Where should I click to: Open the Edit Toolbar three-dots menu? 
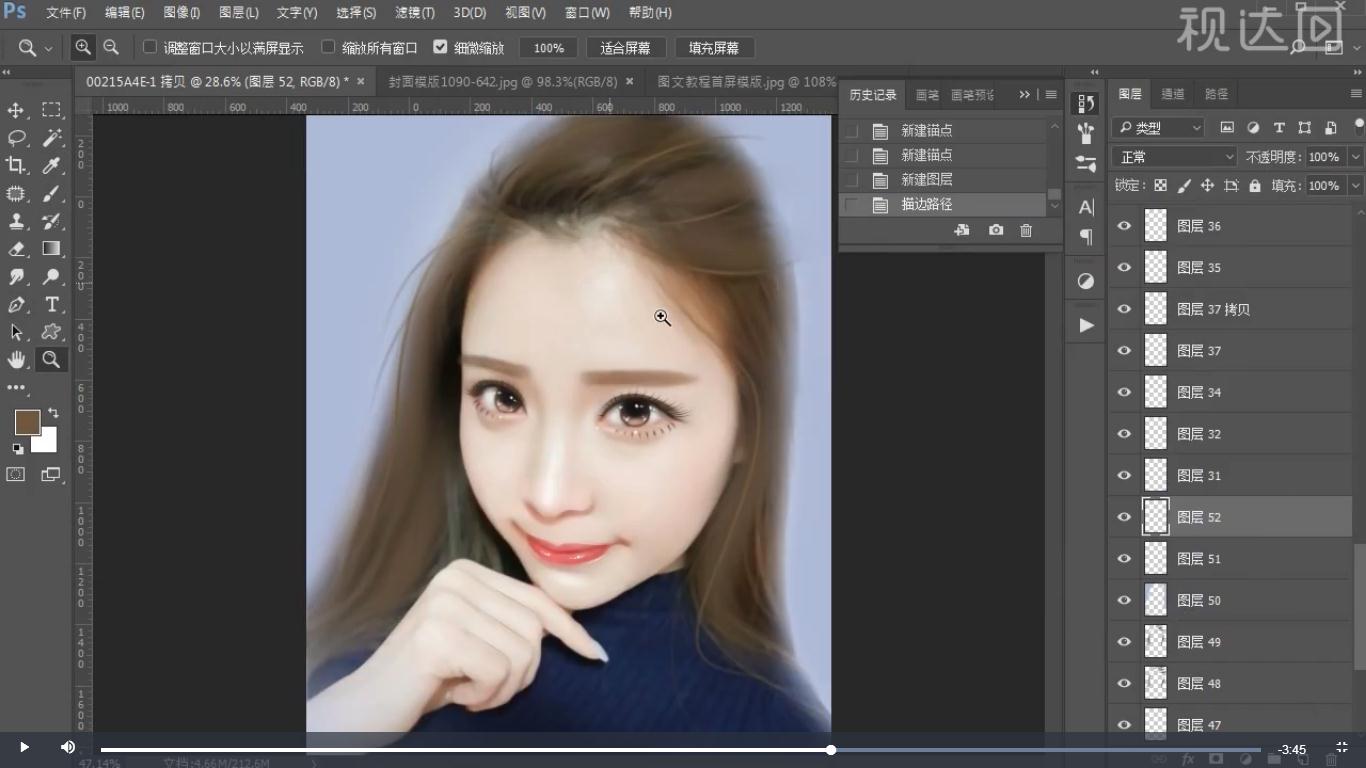[16, 387]
